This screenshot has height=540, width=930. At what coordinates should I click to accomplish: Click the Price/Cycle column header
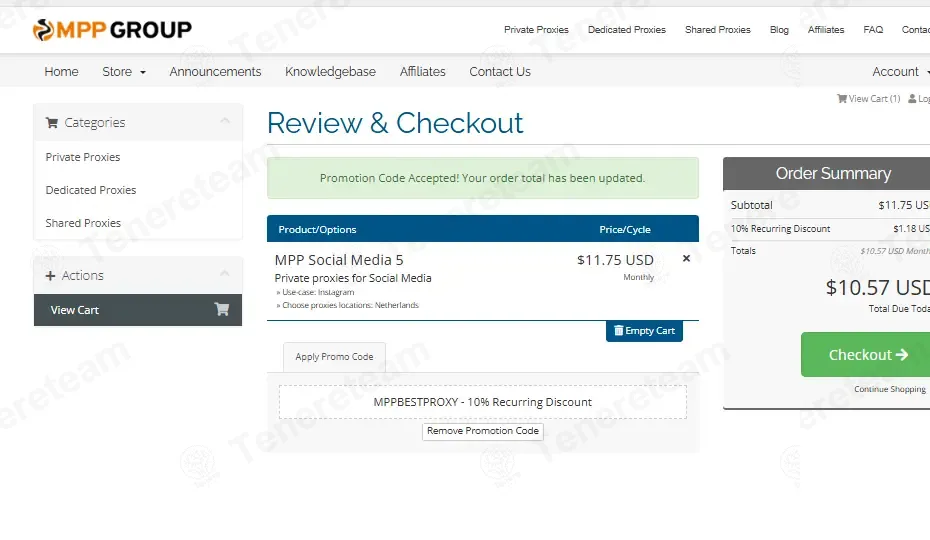(625, 230)
